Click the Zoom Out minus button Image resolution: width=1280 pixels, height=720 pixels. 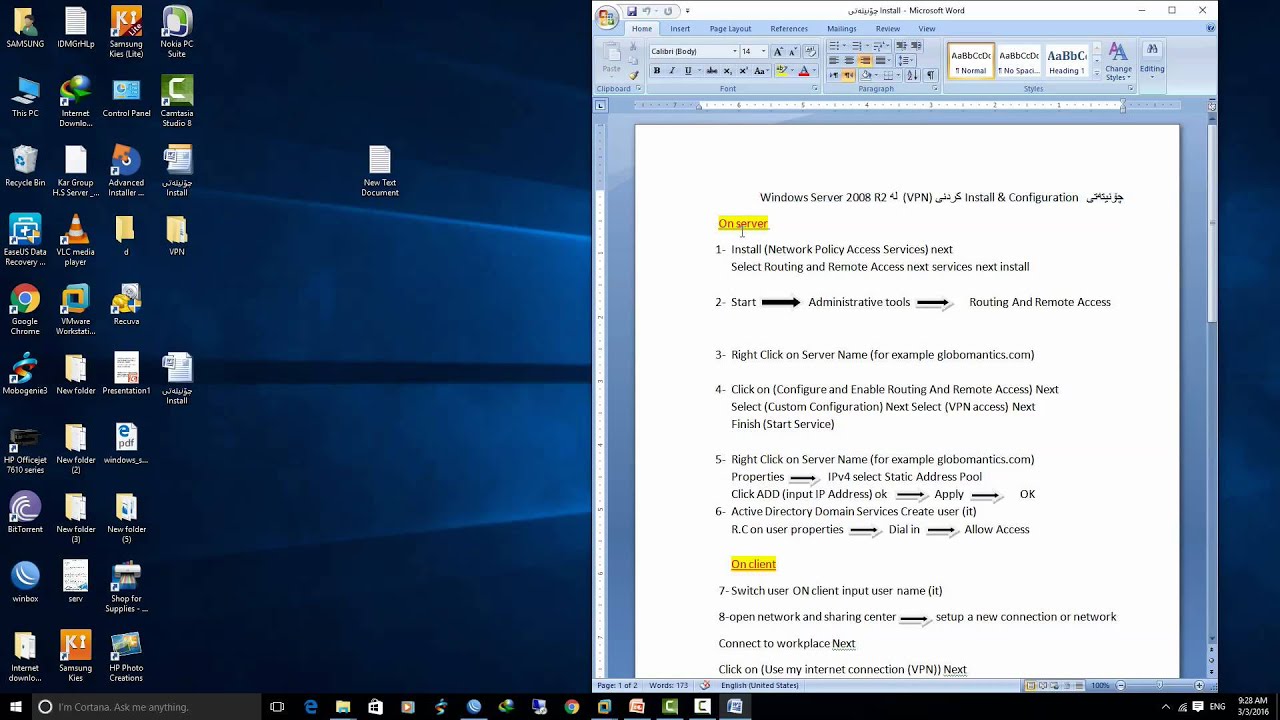click(x=1121, y=685)
